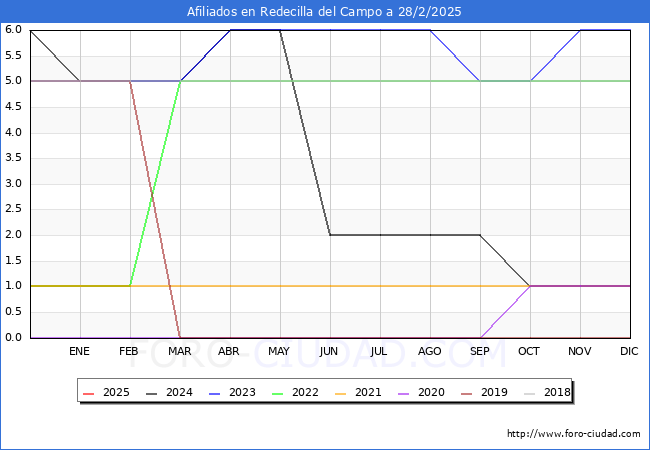Image resolution: width=650 pixels, height=450 pixels.
Task: Click the 2022 legend color marker
Action: click(278, 393)
